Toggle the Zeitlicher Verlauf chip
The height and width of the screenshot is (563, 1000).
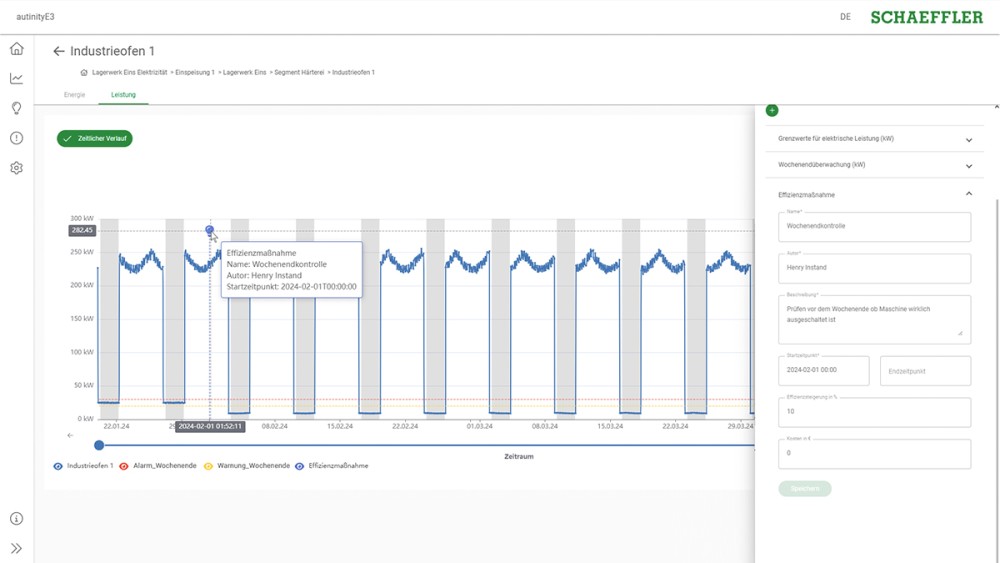click(95, 139)
